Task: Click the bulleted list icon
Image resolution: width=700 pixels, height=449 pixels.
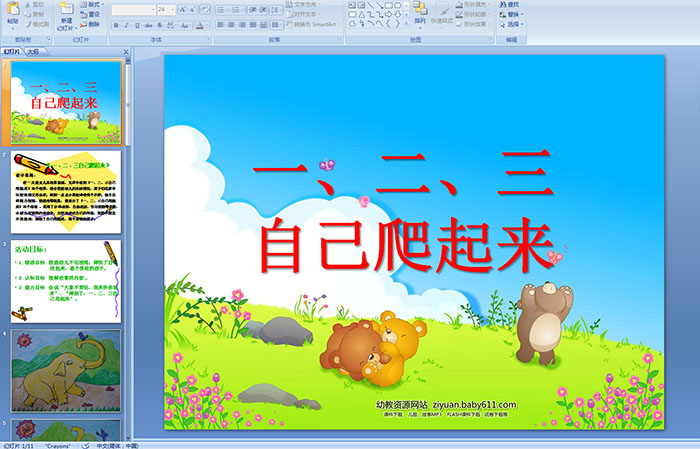Action: 221,10
